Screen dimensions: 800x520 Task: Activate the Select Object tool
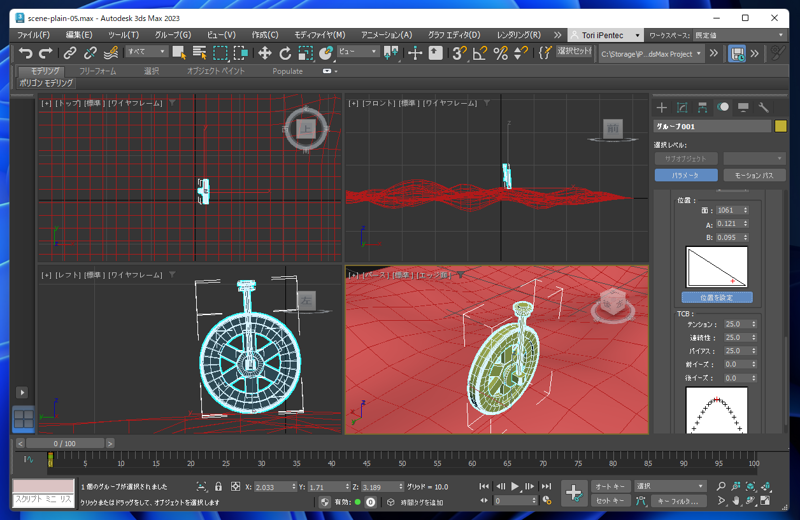click(x=179, y=53)
